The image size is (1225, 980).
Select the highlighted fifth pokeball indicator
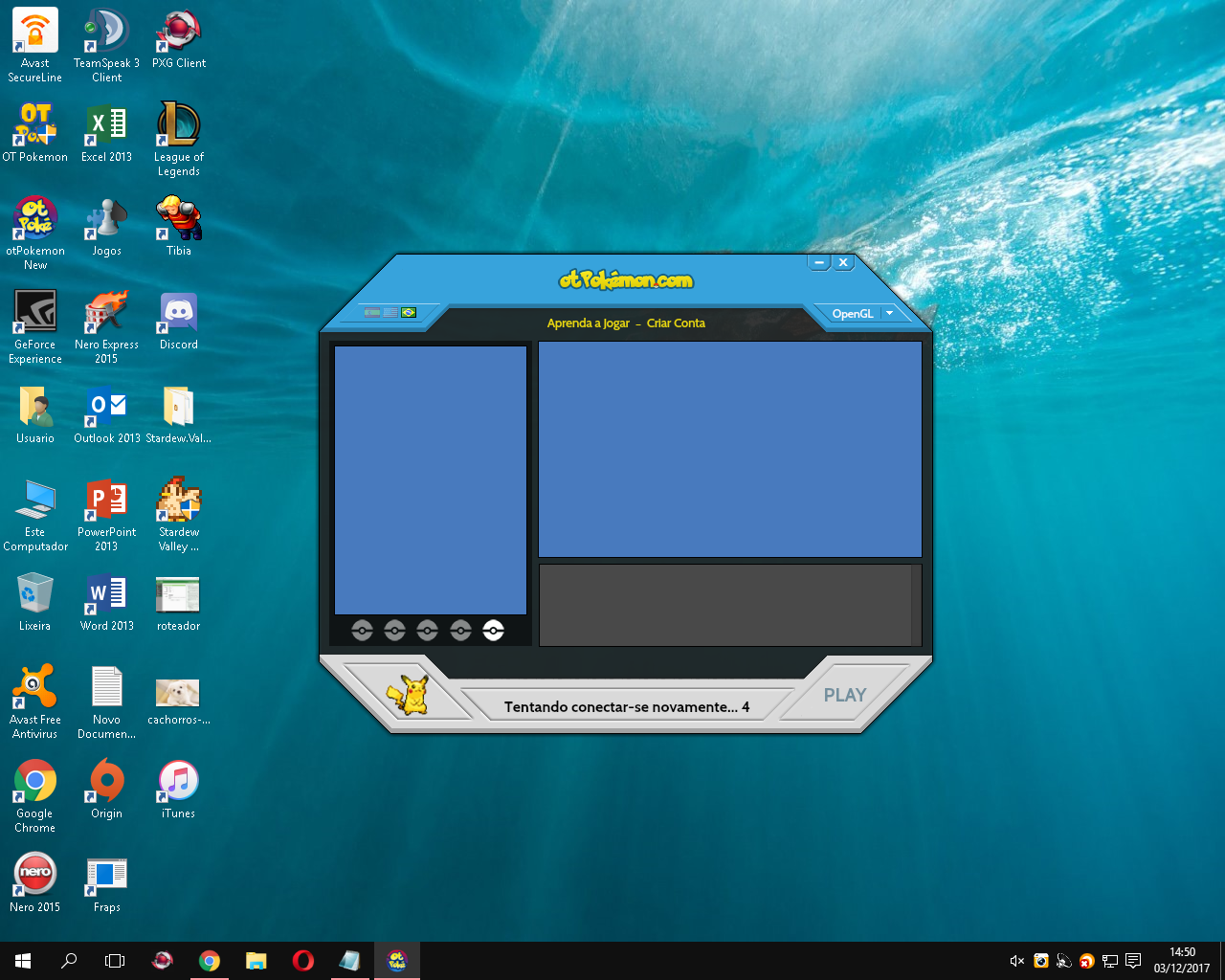point(493,631)
